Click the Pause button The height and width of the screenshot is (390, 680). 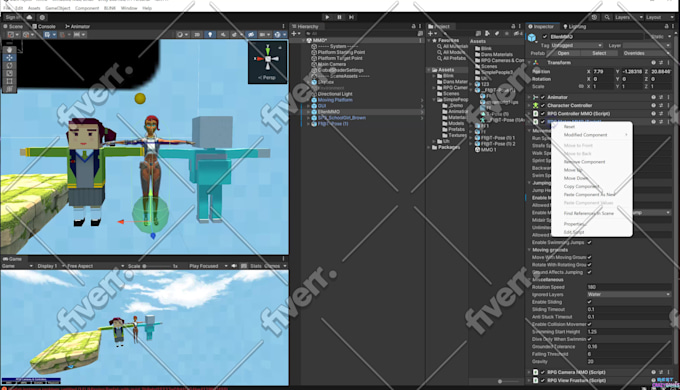339,17
